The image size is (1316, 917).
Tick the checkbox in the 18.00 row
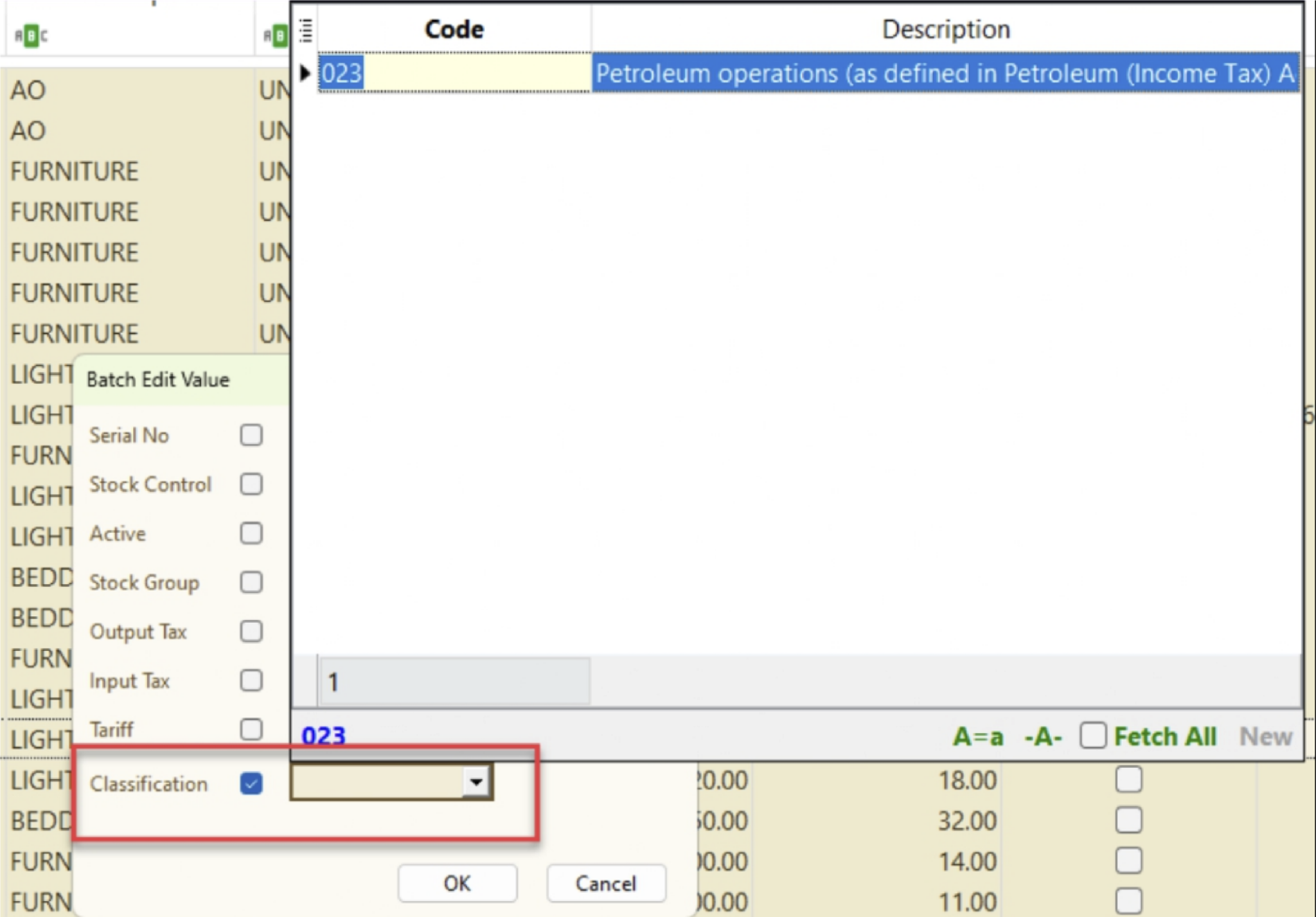point(1128,779)
